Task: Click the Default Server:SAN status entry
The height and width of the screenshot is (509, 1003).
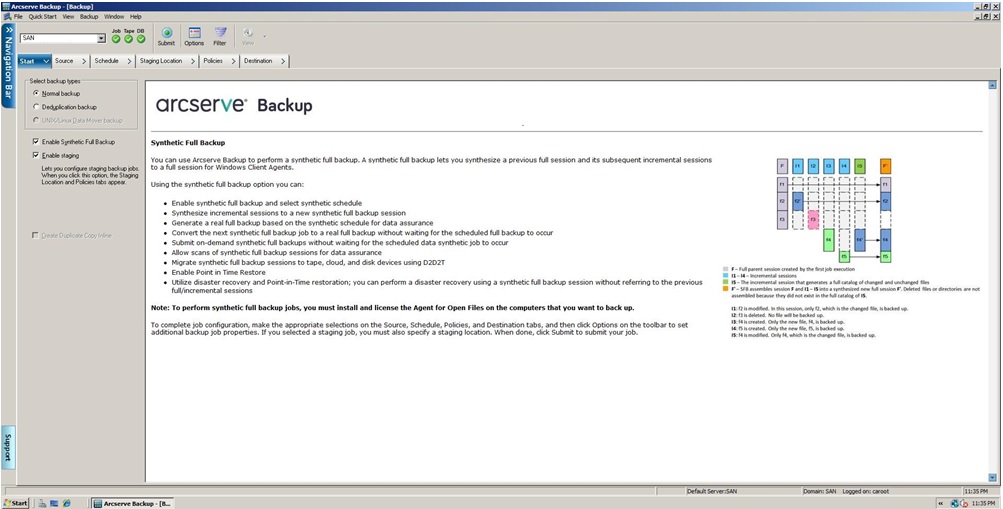Action: (712, 492)
